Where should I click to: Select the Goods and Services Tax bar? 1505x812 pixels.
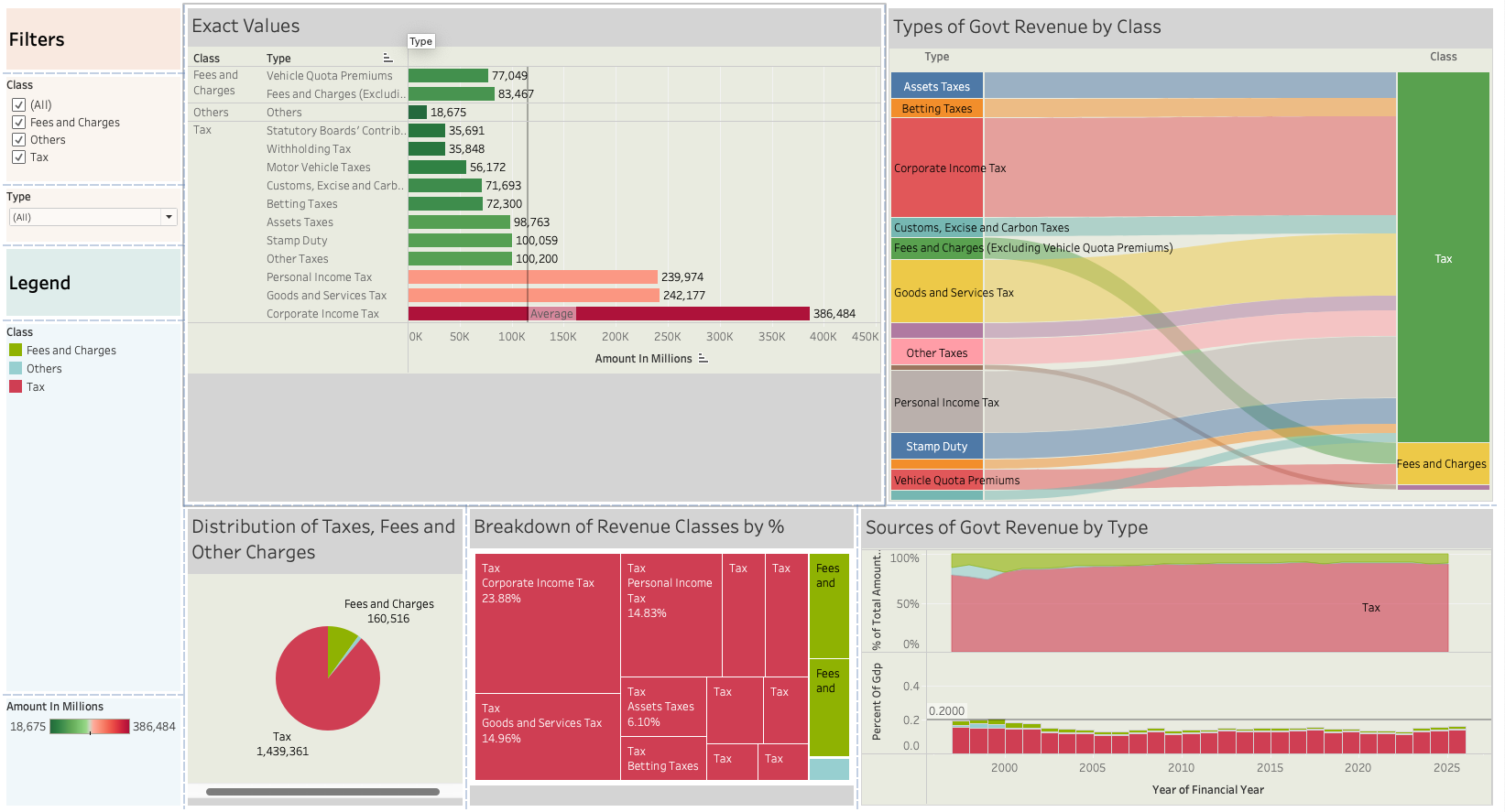click(x=533, y=296)
